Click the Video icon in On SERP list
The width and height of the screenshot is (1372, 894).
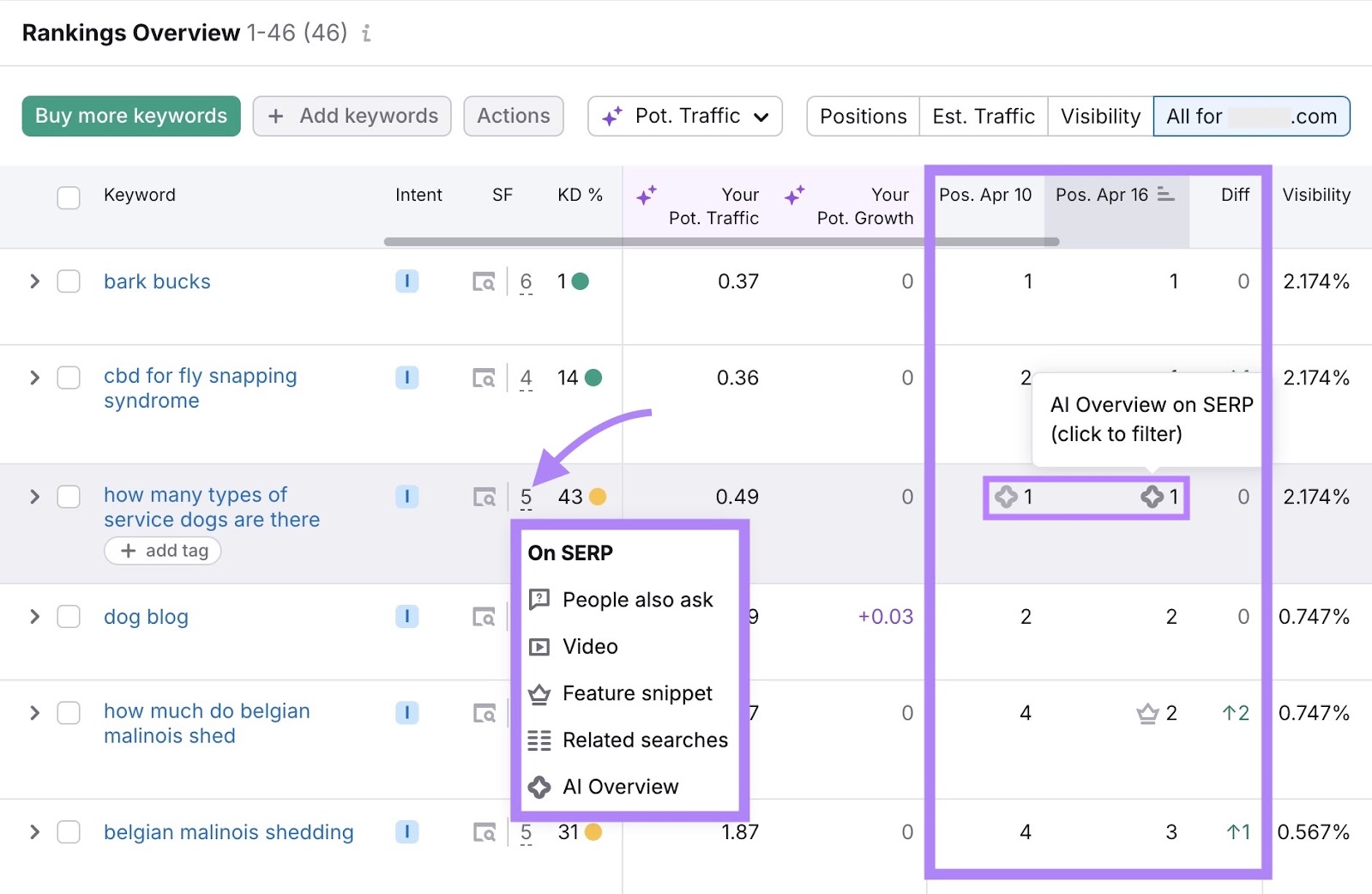click(x=539, y=647)
